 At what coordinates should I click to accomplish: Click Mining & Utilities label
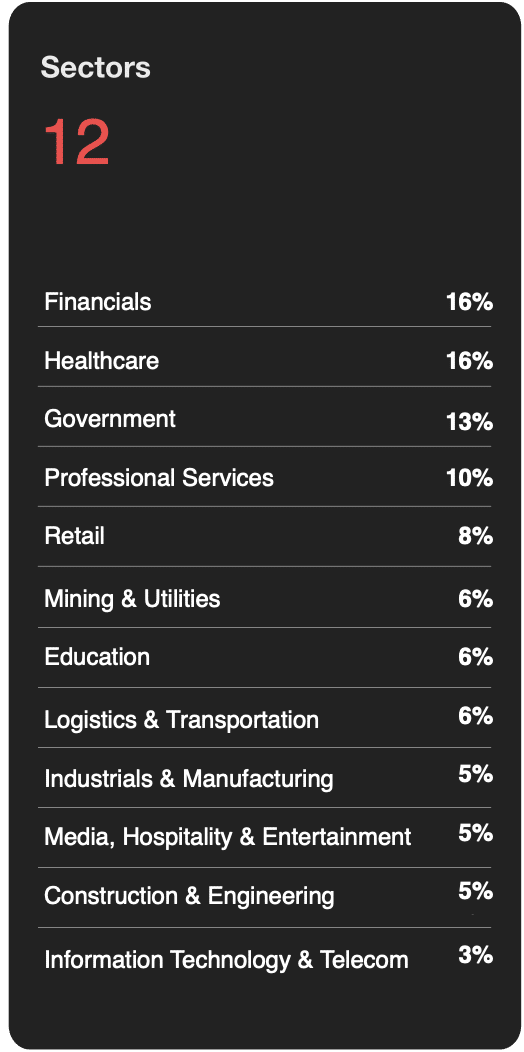pyautogui.click(x=132, y=598)
